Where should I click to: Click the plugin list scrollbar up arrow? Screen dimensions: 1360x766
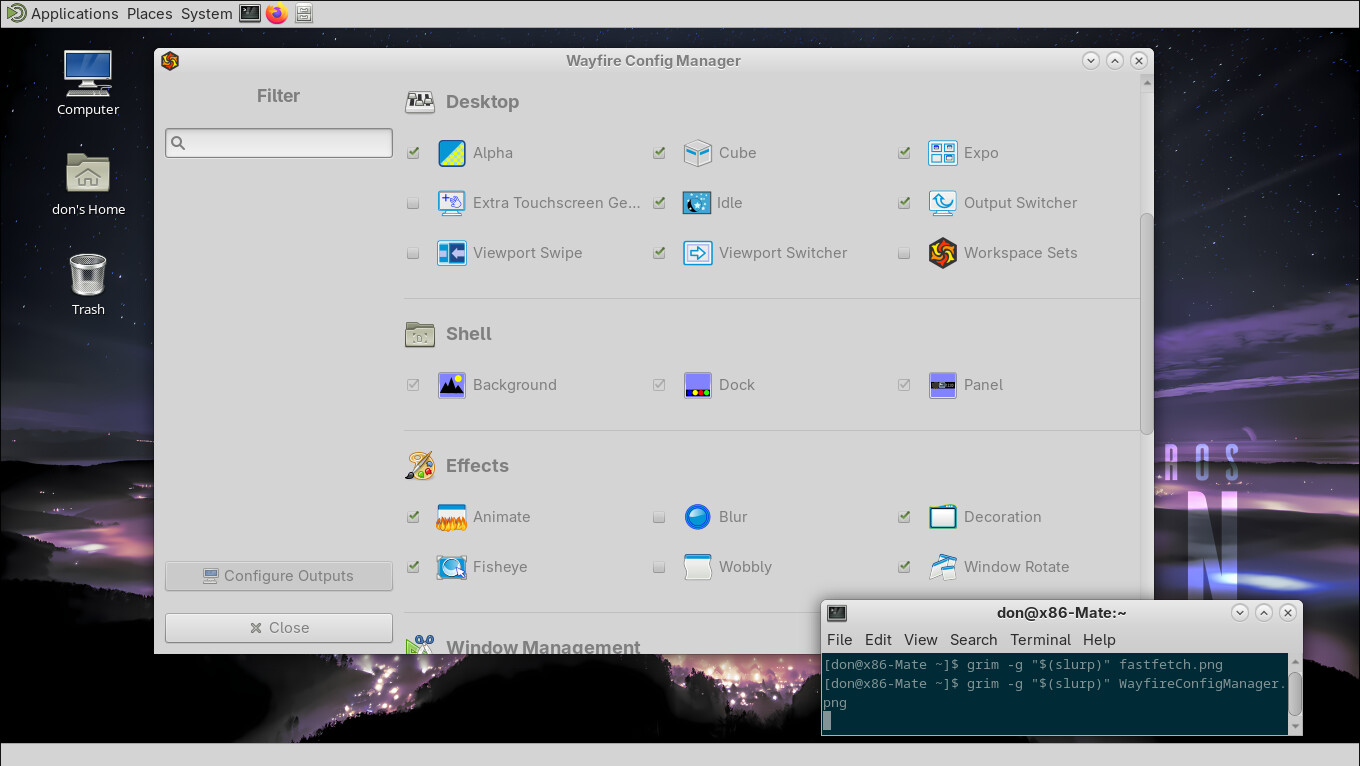[x=1146, y=84]
